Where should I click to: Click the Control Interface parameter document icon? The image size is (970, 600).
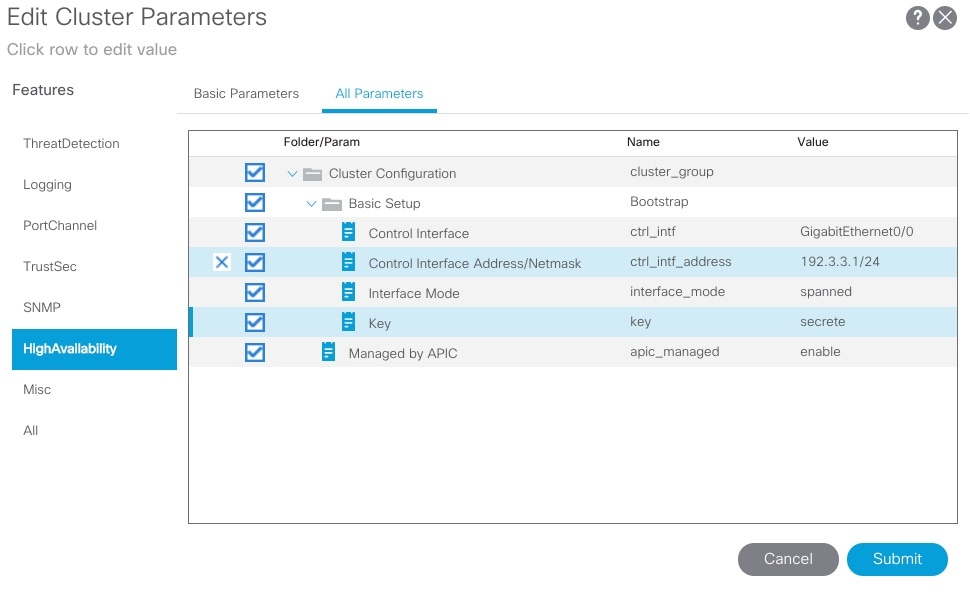tap(348, 232)
